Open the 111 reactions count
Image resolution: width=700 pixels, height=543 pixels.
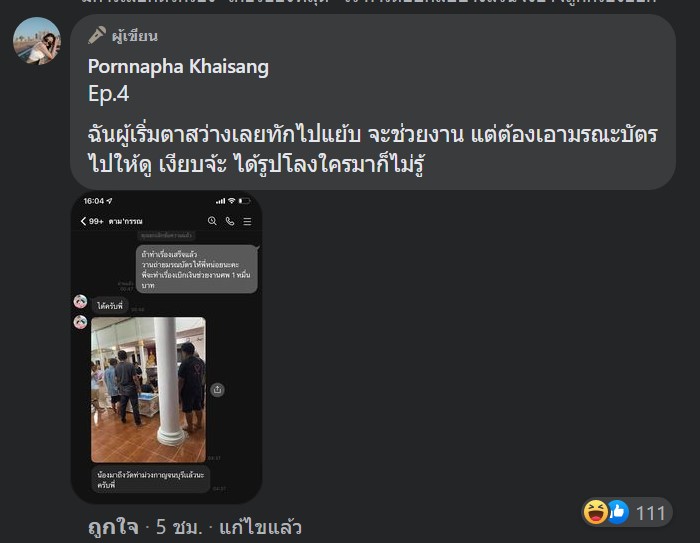point(650,513)
